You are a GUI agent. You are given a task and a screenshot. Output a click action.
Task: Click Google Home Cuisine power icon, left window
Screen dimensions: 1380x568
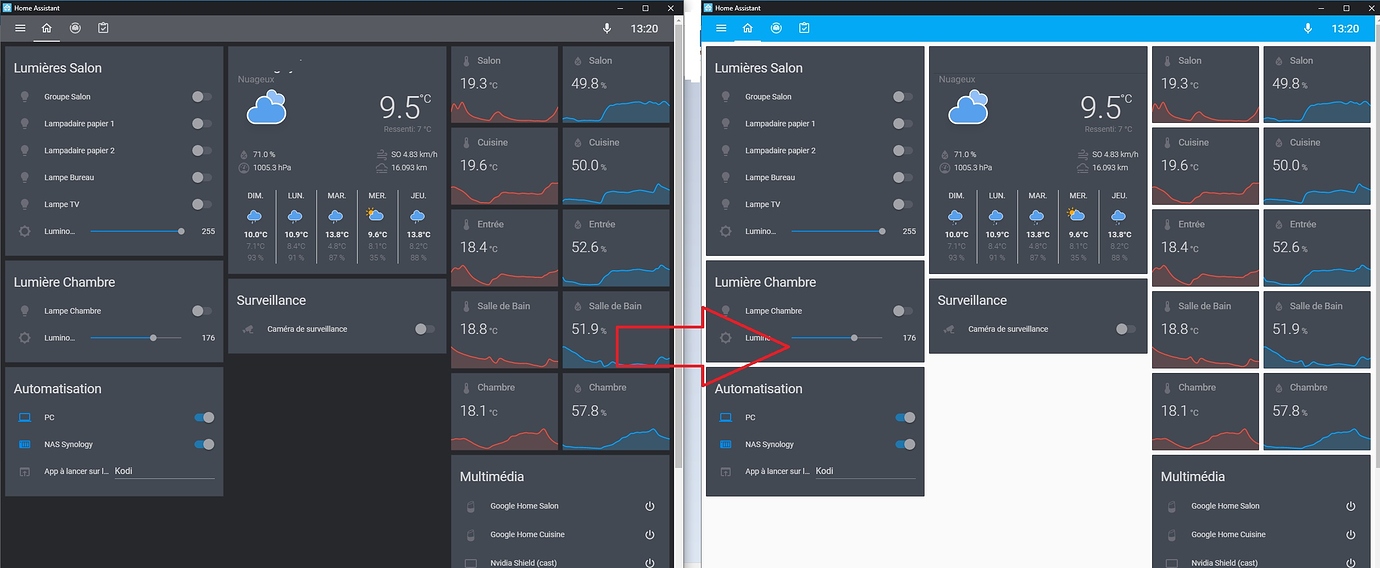(x=650, y=534)
